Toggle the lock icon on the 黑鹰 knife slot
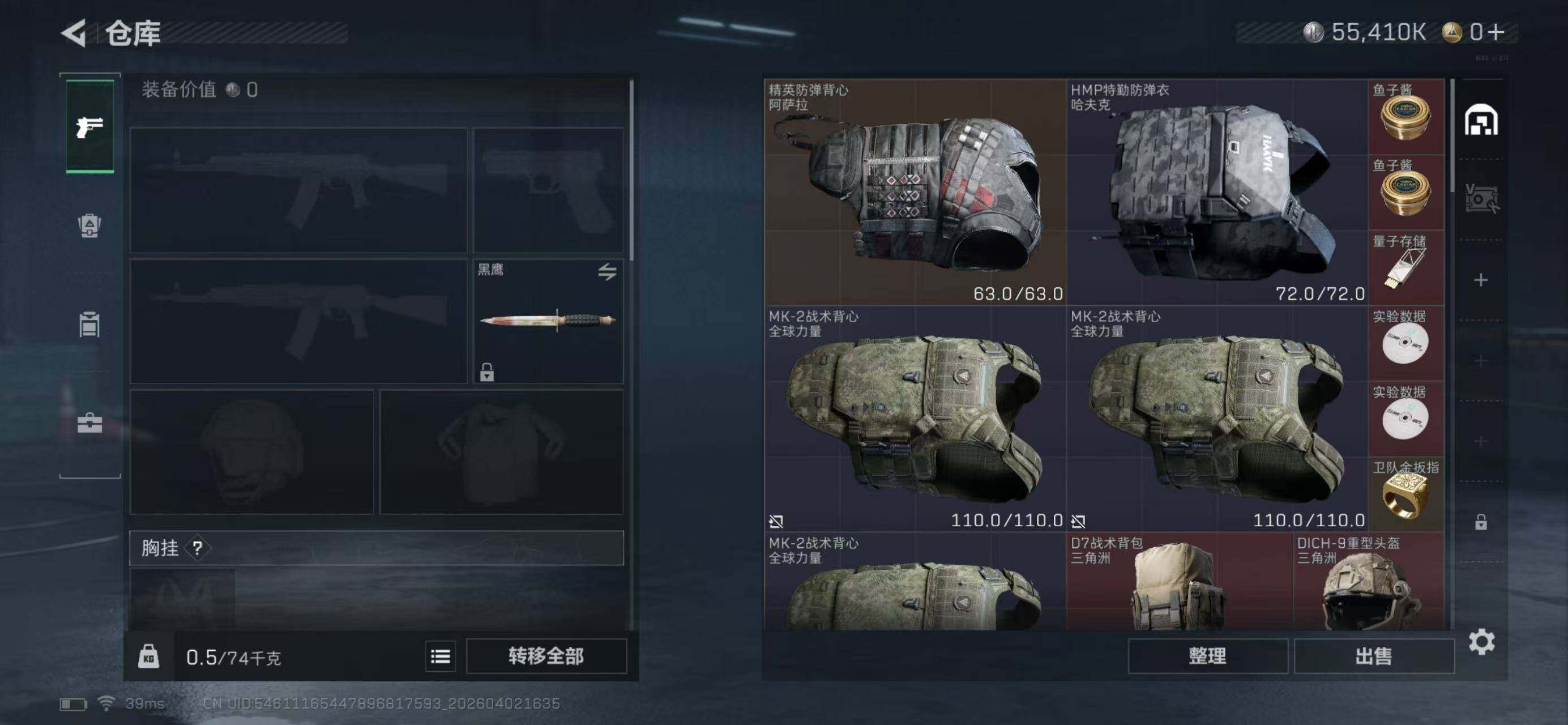 pos(486,372)
